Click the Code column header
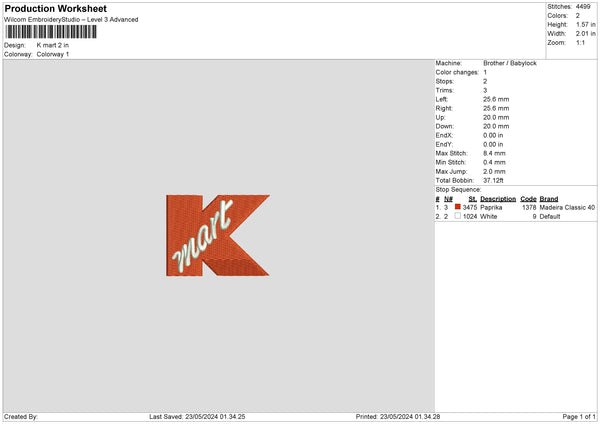This screenshot has width=600, height=424. tap(528, 199)
